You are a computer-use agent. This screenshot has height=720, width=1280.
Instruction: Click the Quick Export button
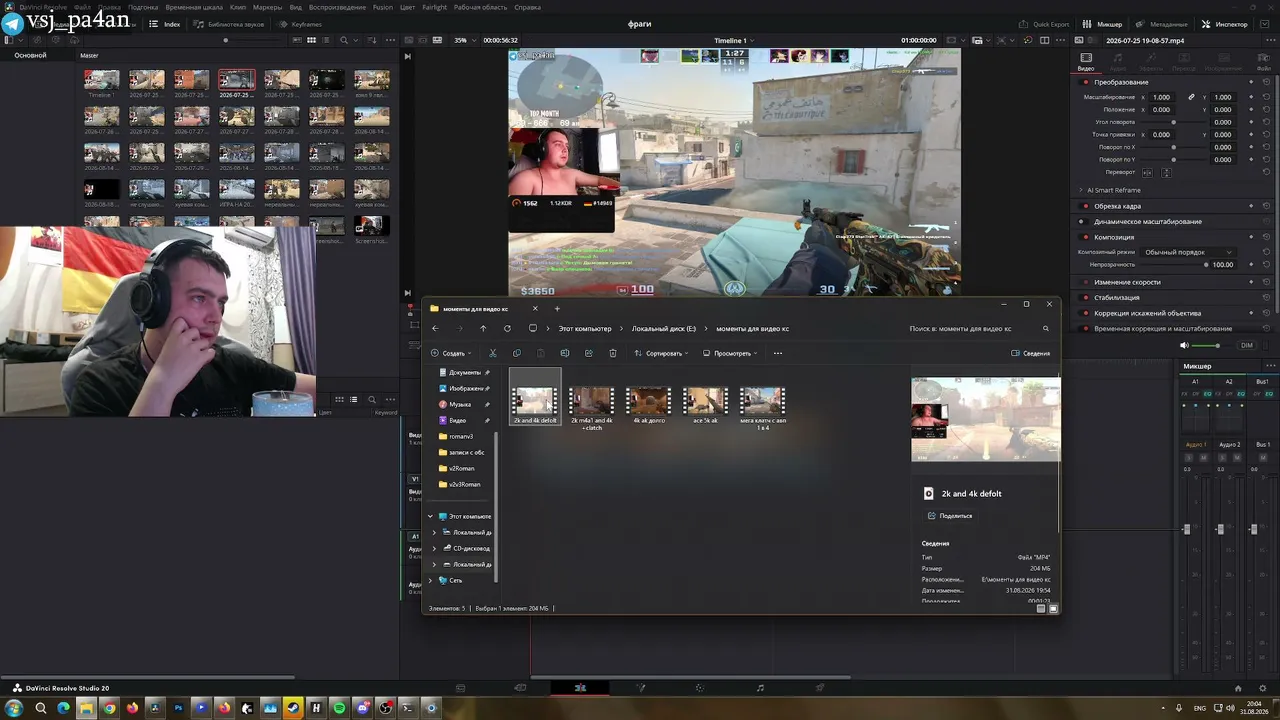point(1044,24)
